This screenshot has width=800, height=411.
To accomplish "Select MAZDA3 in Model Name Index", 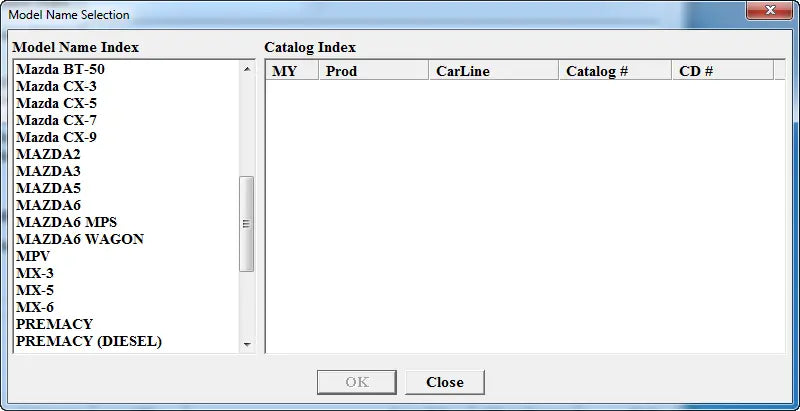I will pos(48,172).
